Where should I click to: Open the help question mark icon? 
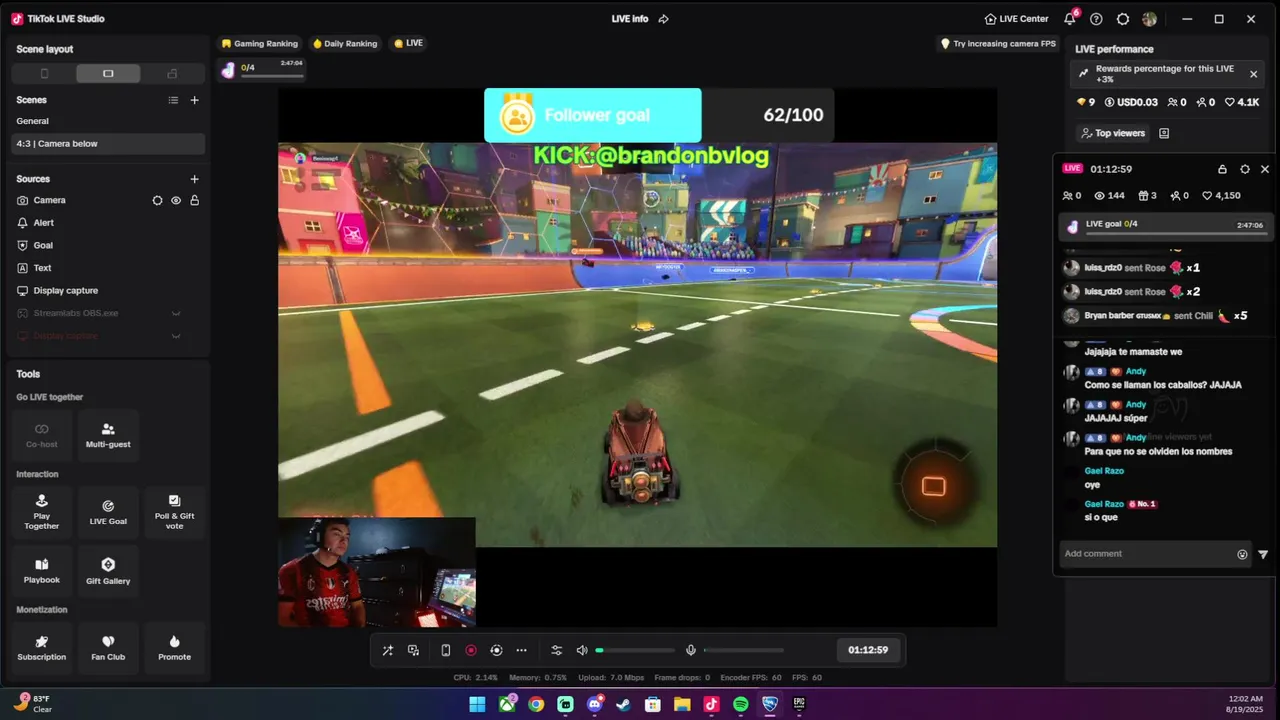(1096, 19)
